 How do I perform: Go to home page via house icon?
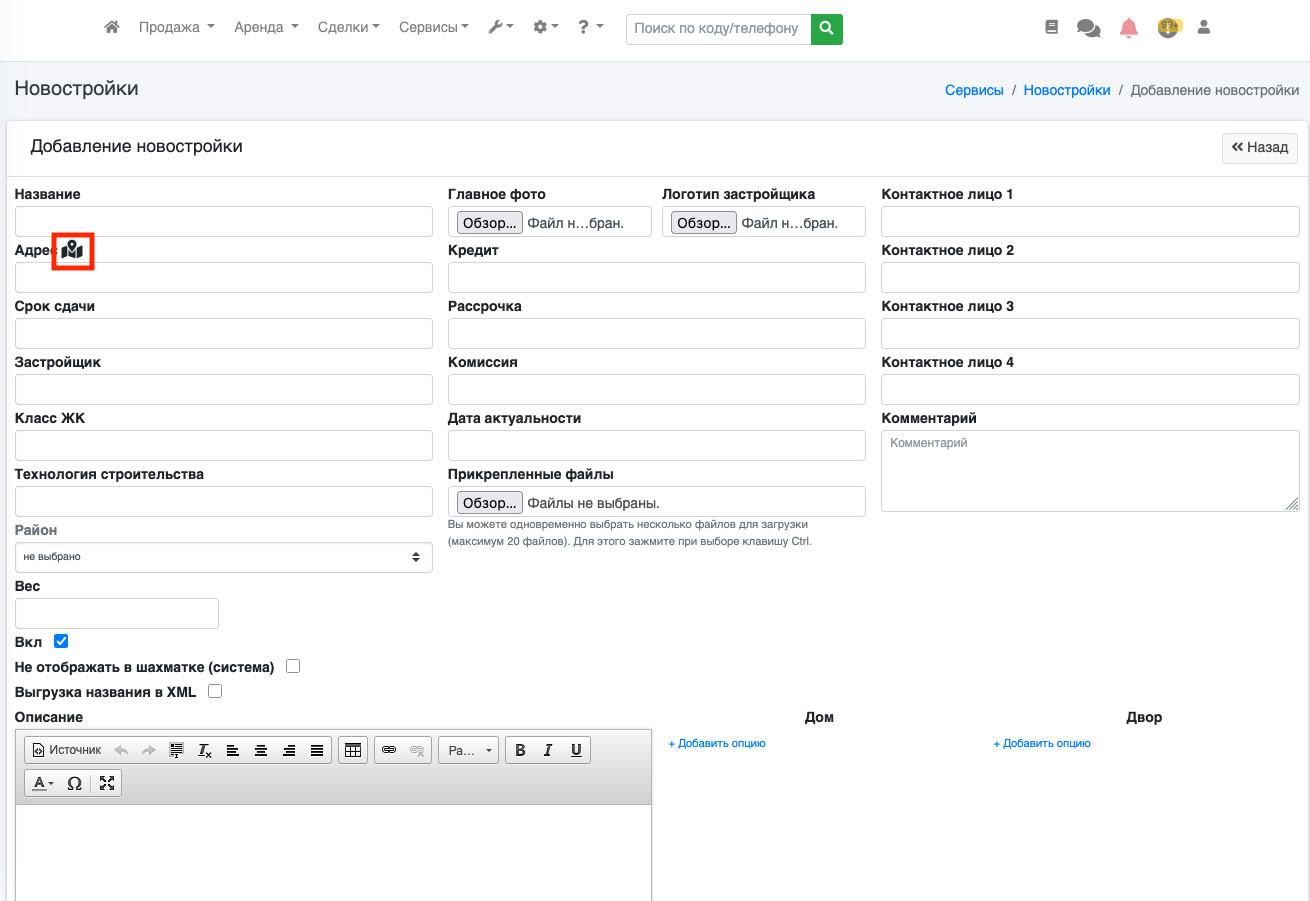point(112,28)
